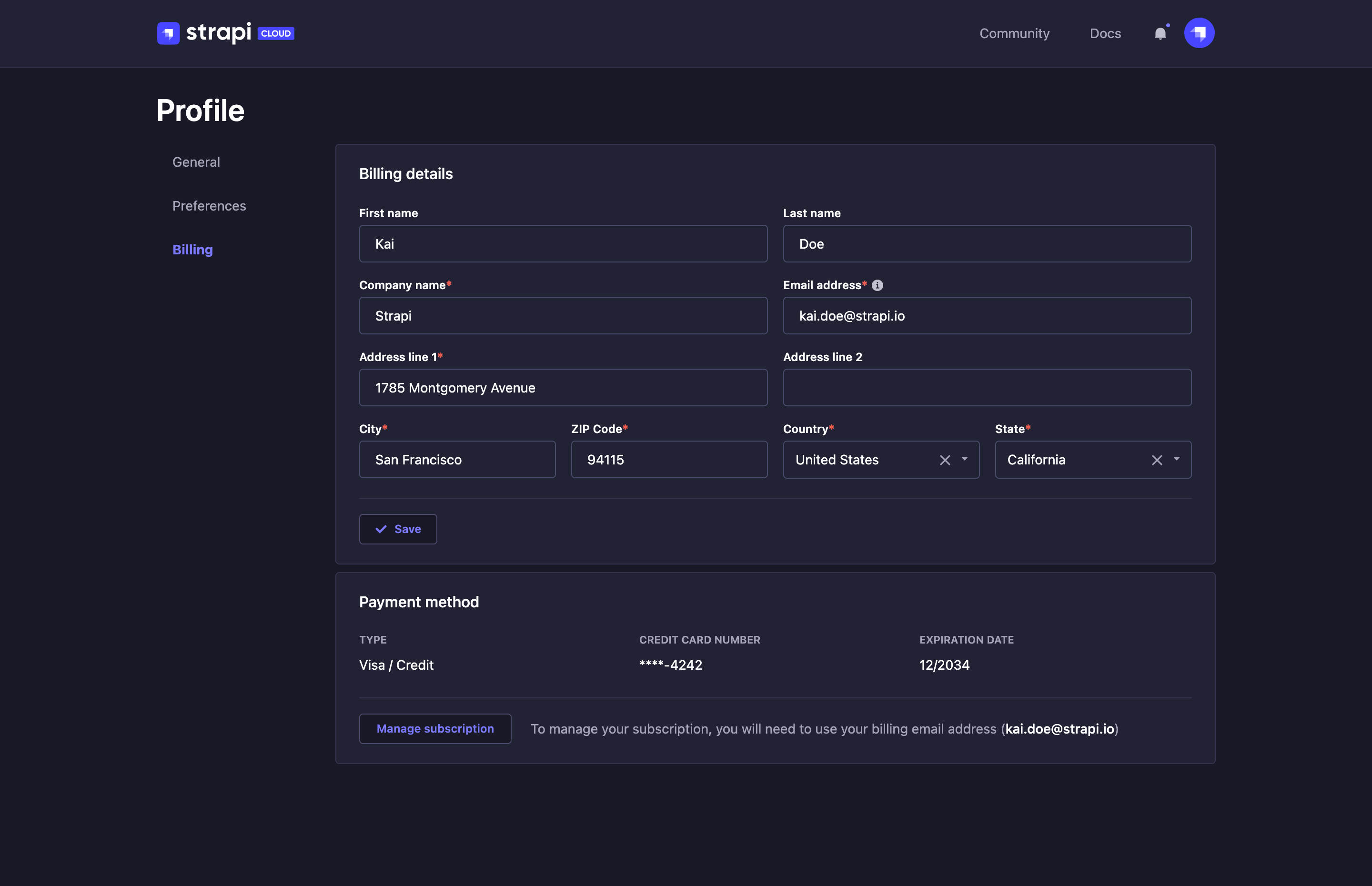Click the CLOUD badge next to the logo
Viewport: 1372px width, 886px height.
275,33
